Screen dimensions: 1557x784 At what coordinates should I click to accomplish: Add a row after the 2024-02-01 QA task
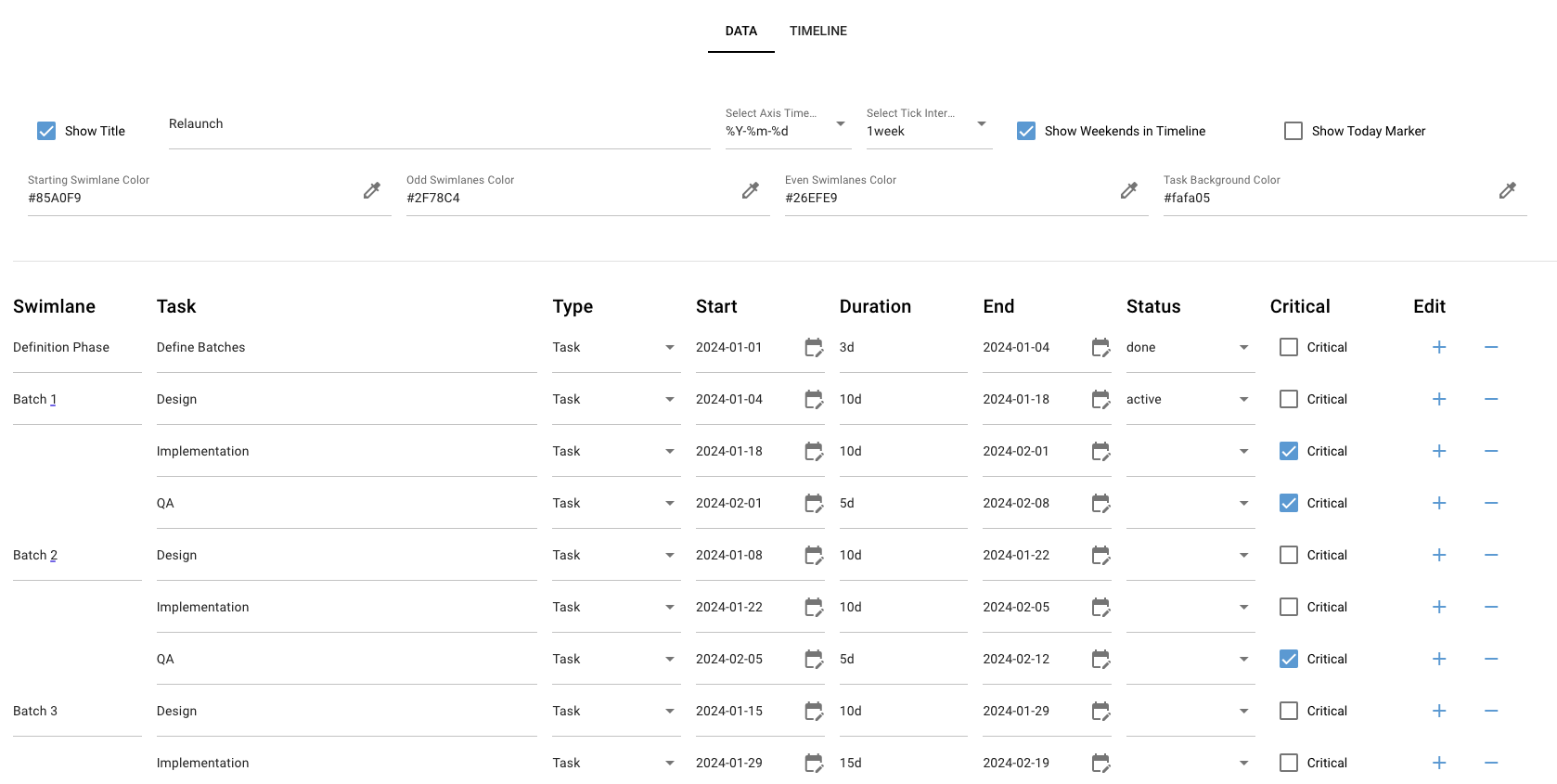(1439, 503)
